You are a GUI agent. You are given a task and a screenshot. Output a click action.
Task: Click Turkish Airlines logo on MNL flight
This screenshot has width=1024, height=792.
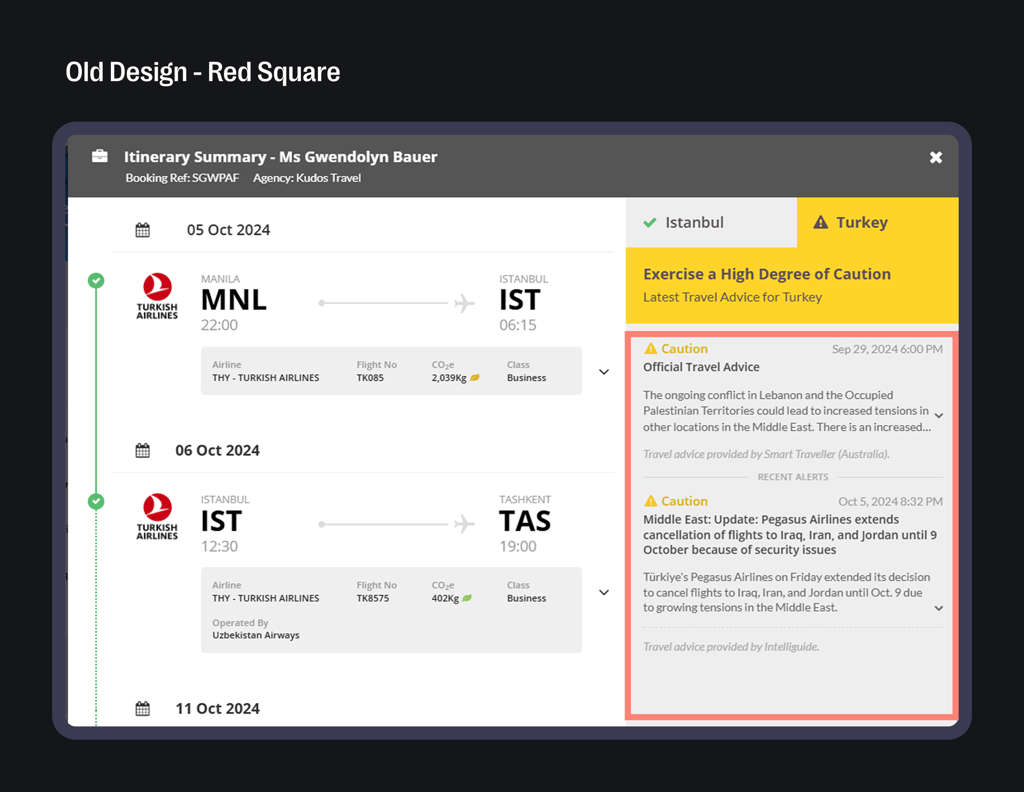pos(157,296)
